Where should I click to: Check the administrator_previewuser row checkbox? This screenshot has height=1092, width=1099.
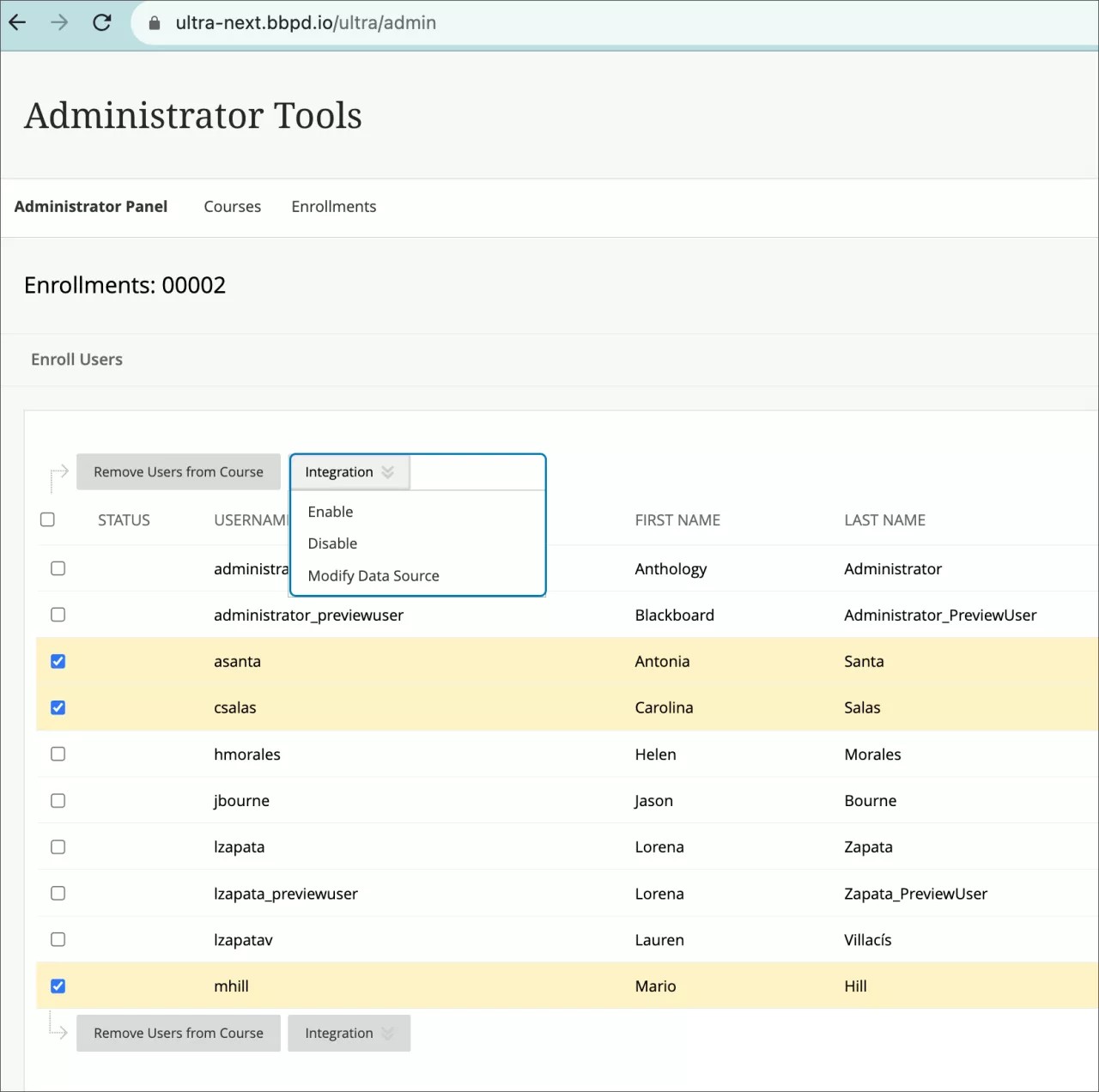(x=58, y=615)
